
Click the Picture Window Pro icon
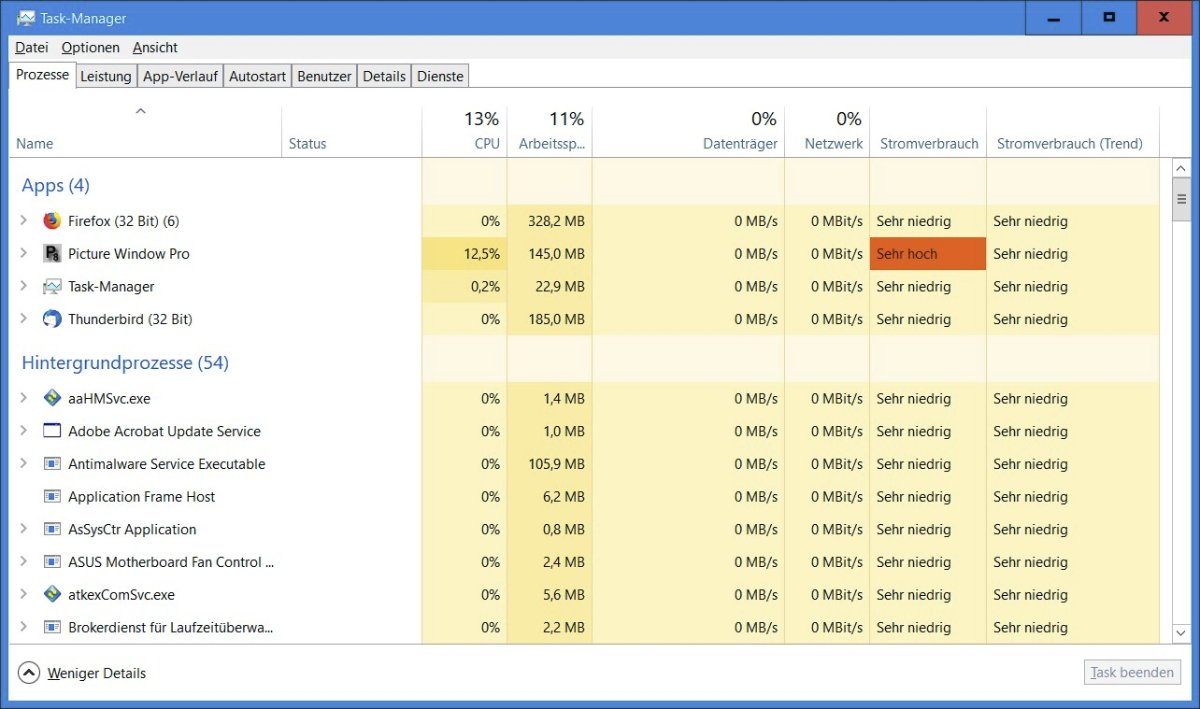(52, 254)
